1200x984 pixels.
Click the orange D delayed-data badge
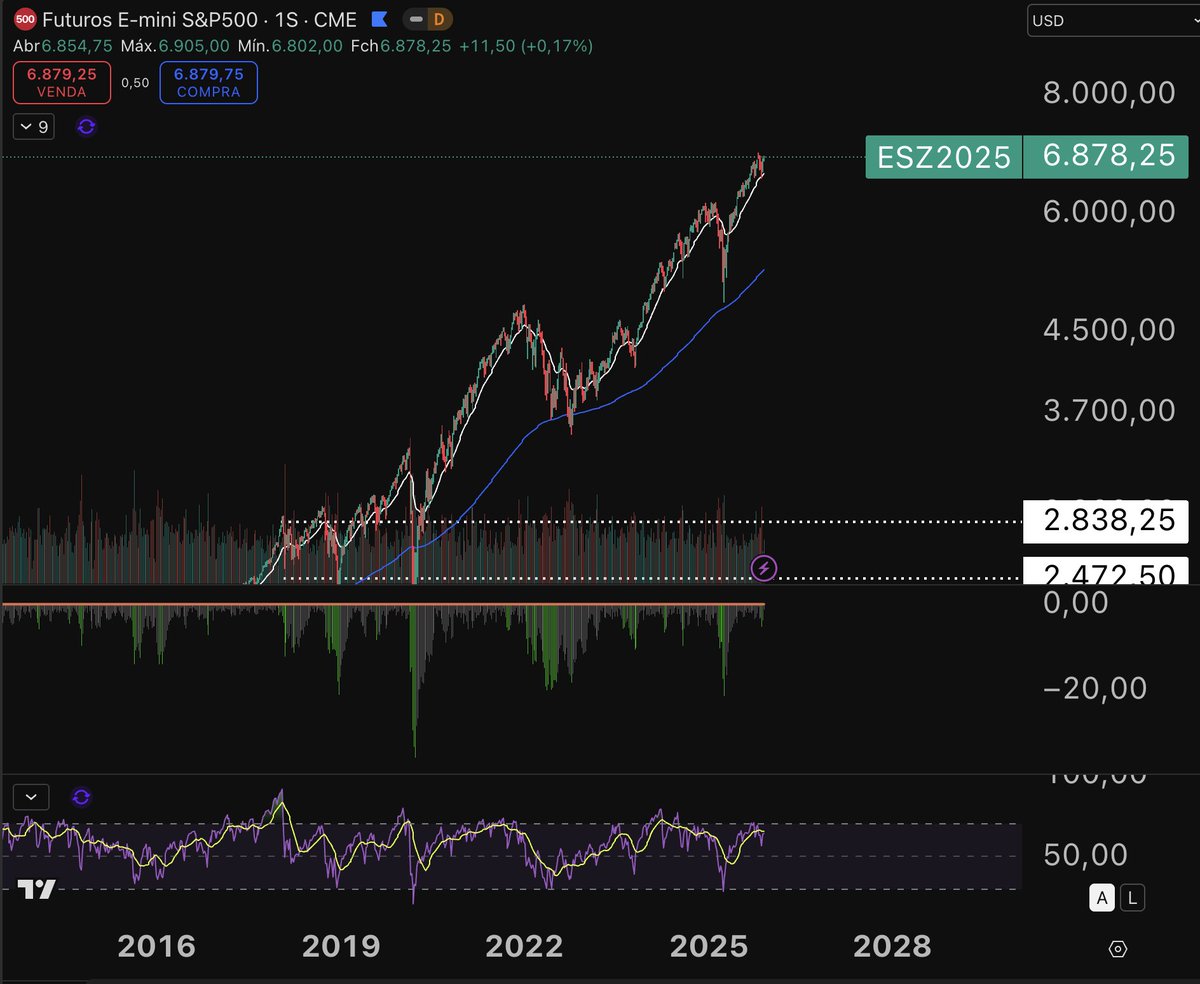(439, 19)
